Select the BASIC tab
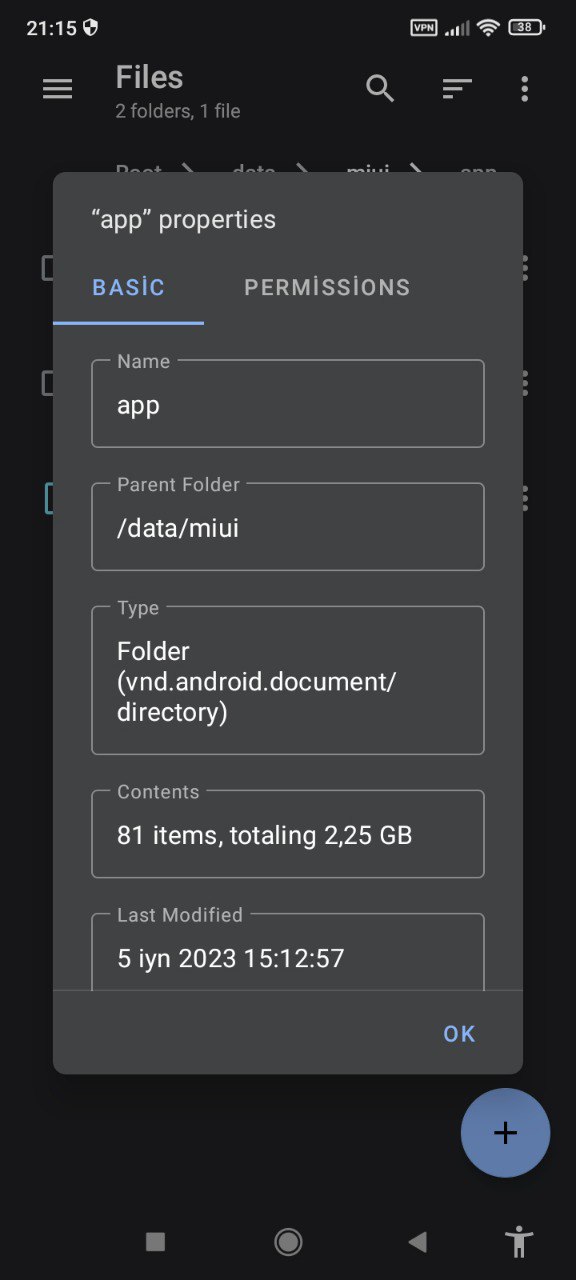 pos(128,287)
